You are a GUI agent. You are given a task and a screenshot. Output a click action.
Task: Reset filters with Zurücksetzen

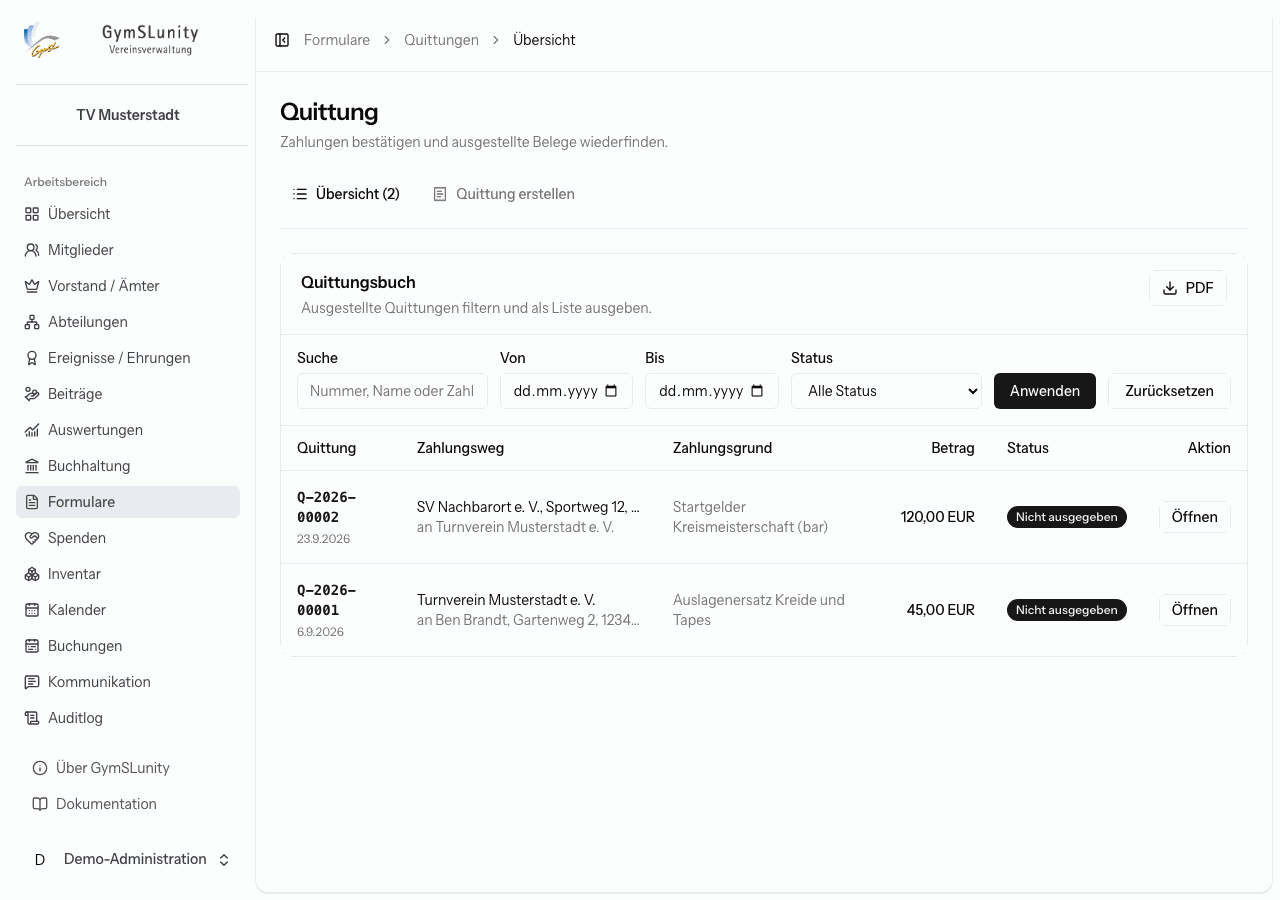pyautogui.click(x=1169, y=391)
